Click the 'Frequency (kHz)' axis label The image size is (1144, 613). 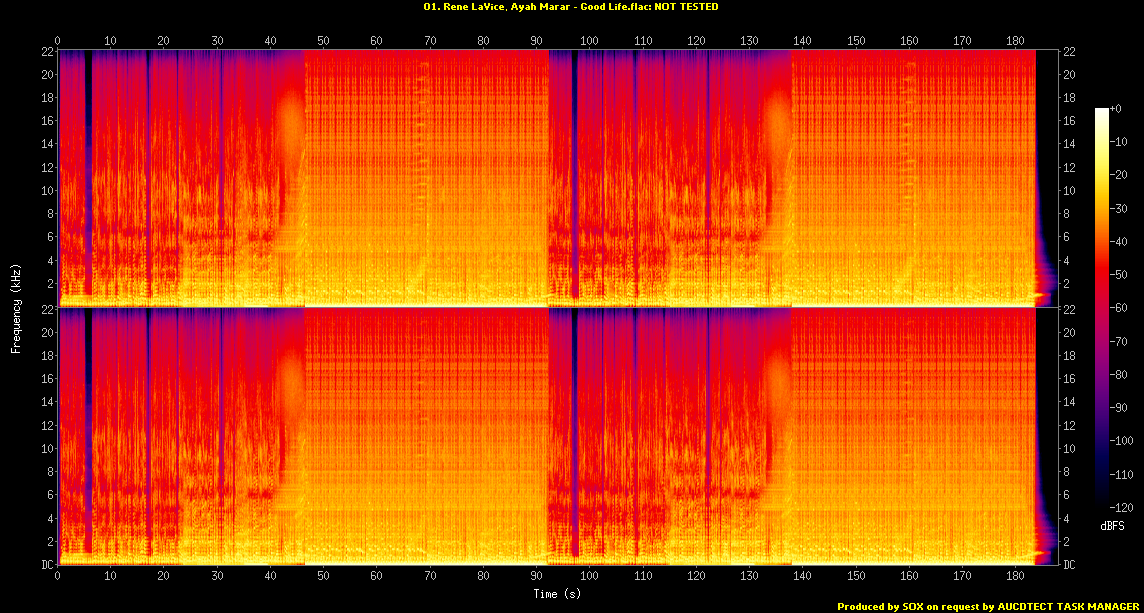tap(16, 307)
